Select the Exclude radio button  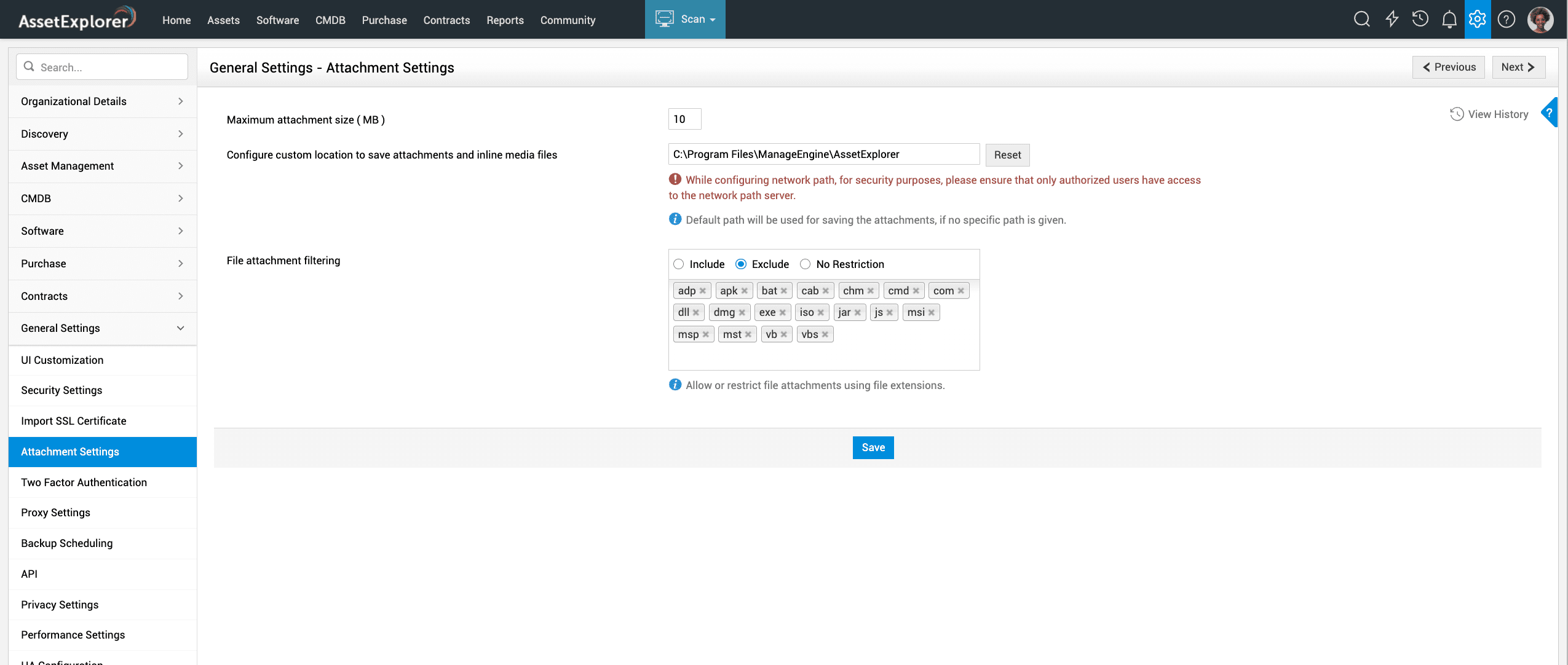(x=741, y=264)
